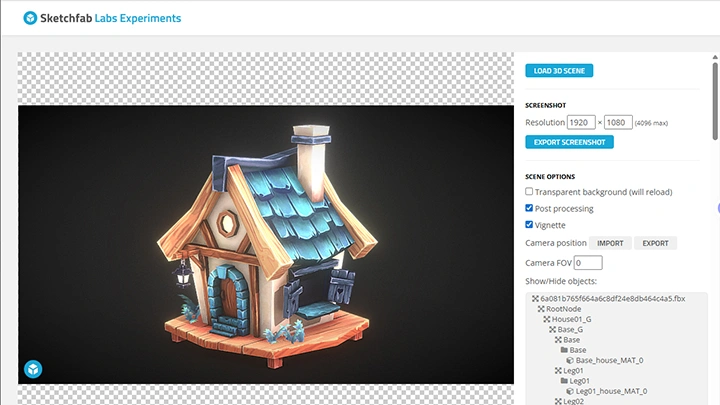
Task: Click Import for camera position
Action: (x=610, y=243)
